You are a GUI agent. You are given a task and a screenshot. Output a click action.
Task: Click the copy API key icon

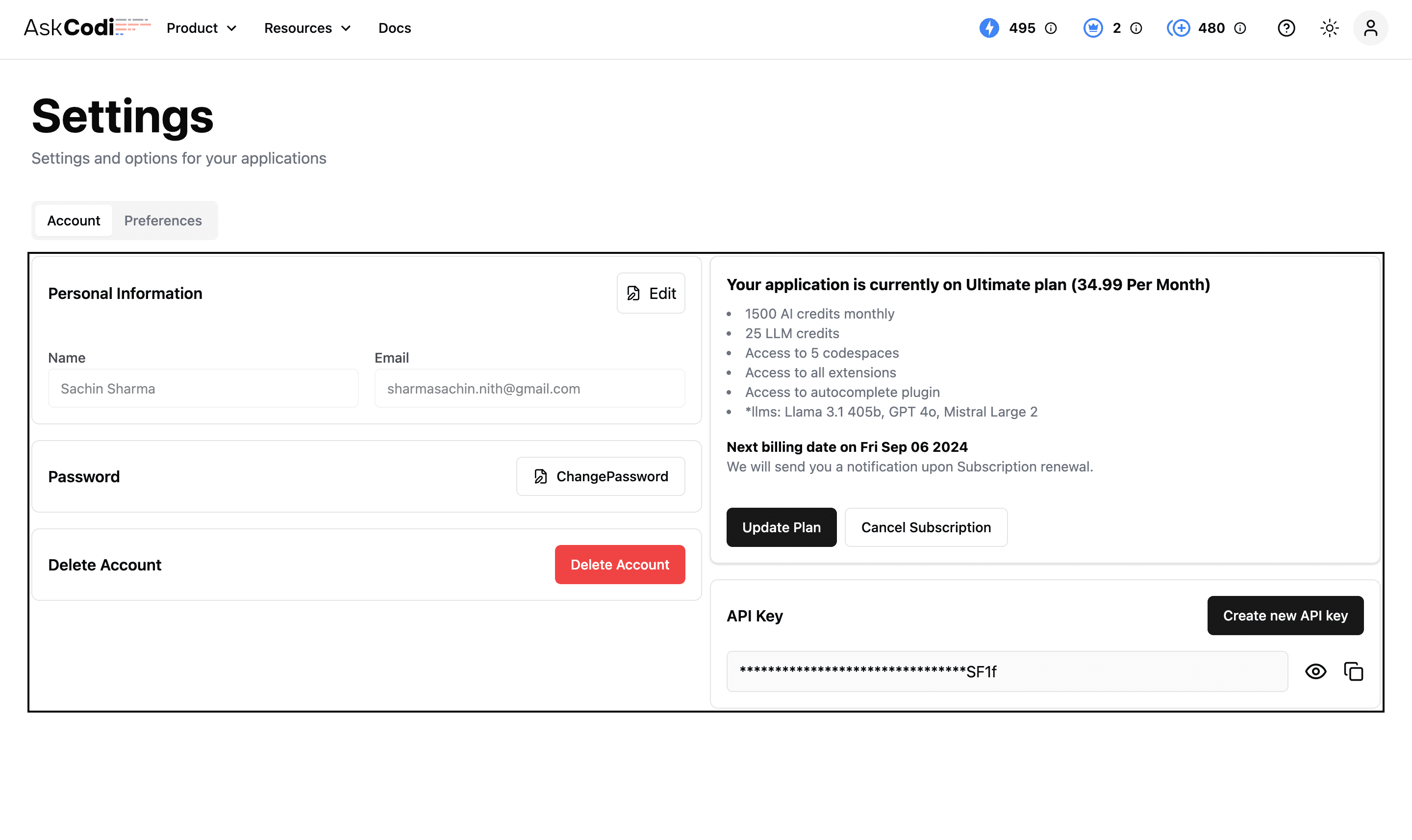pyautogui.click(x=1353, y=671)
